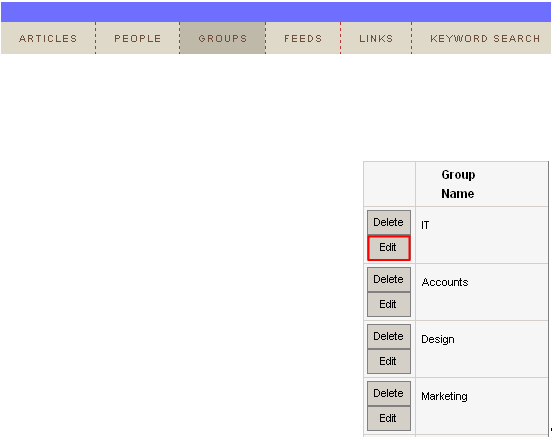This screenshot has width=552, height=438.
Task: Click the blue header banner
Action: [x=276, y=12]
